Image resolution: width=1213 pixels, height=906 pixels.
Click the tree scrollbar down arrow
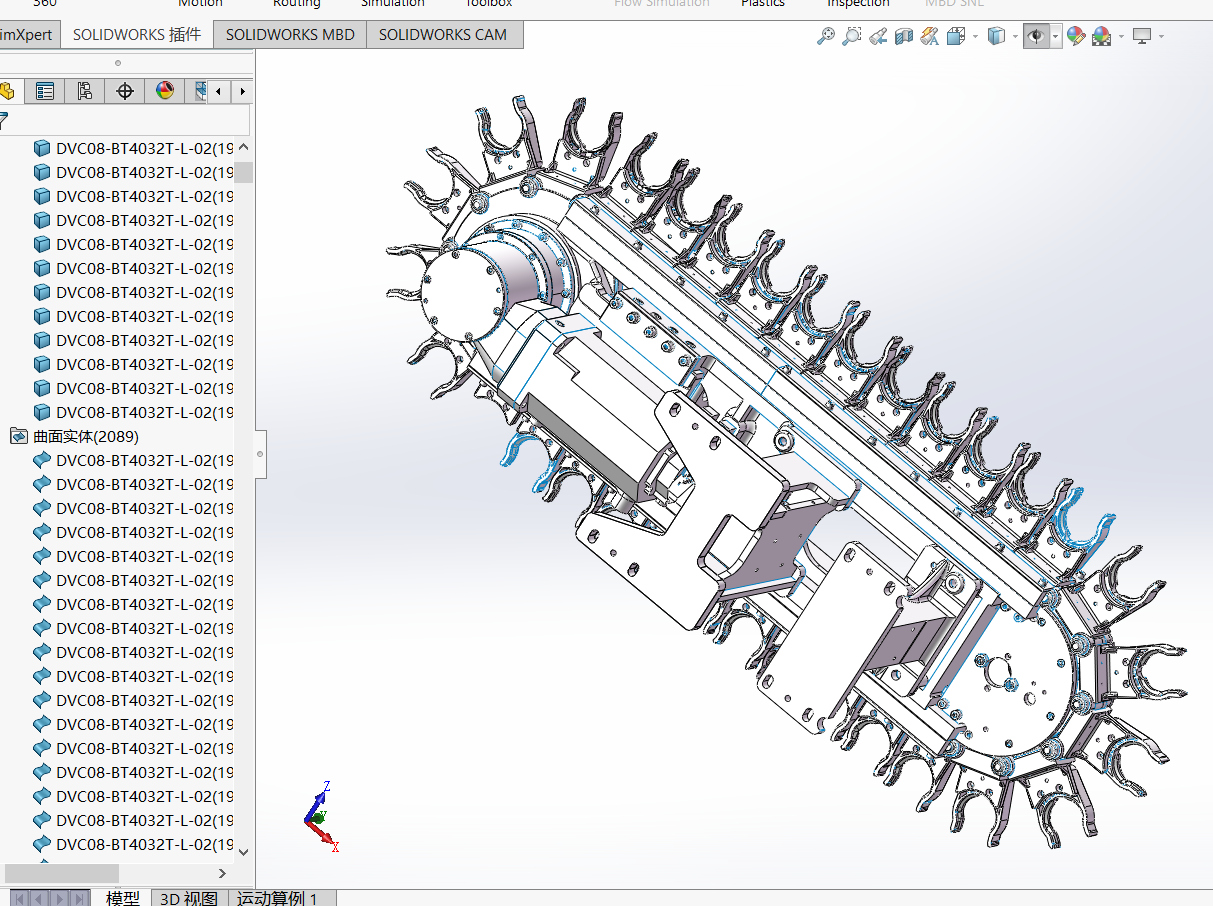coord(243,851)
